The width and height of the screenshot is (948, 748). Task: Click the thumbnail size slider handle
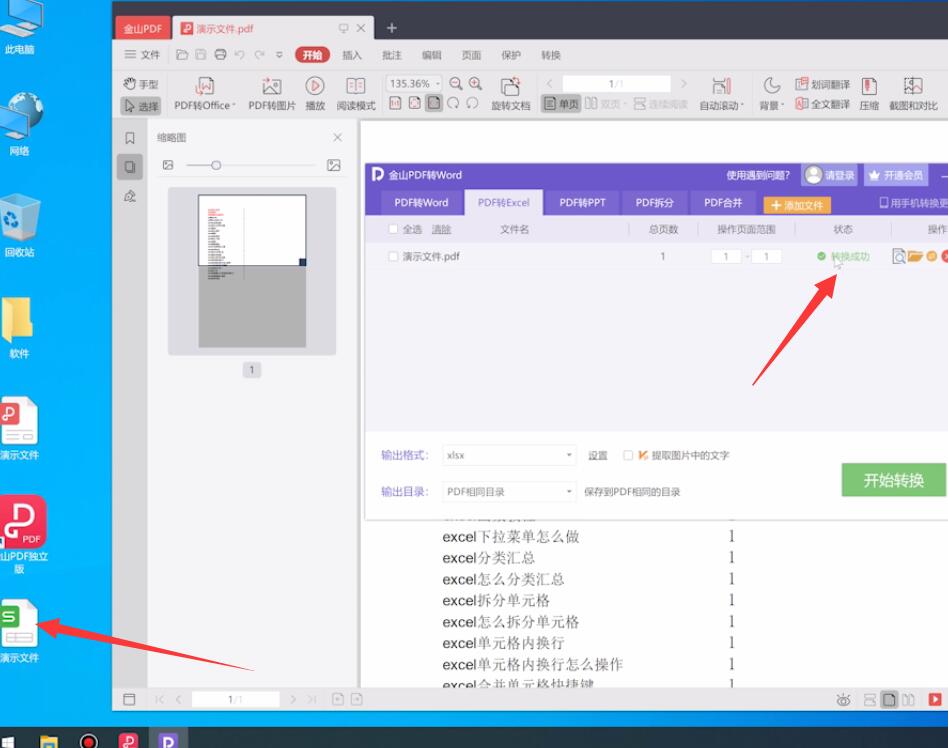coord(216,165)
